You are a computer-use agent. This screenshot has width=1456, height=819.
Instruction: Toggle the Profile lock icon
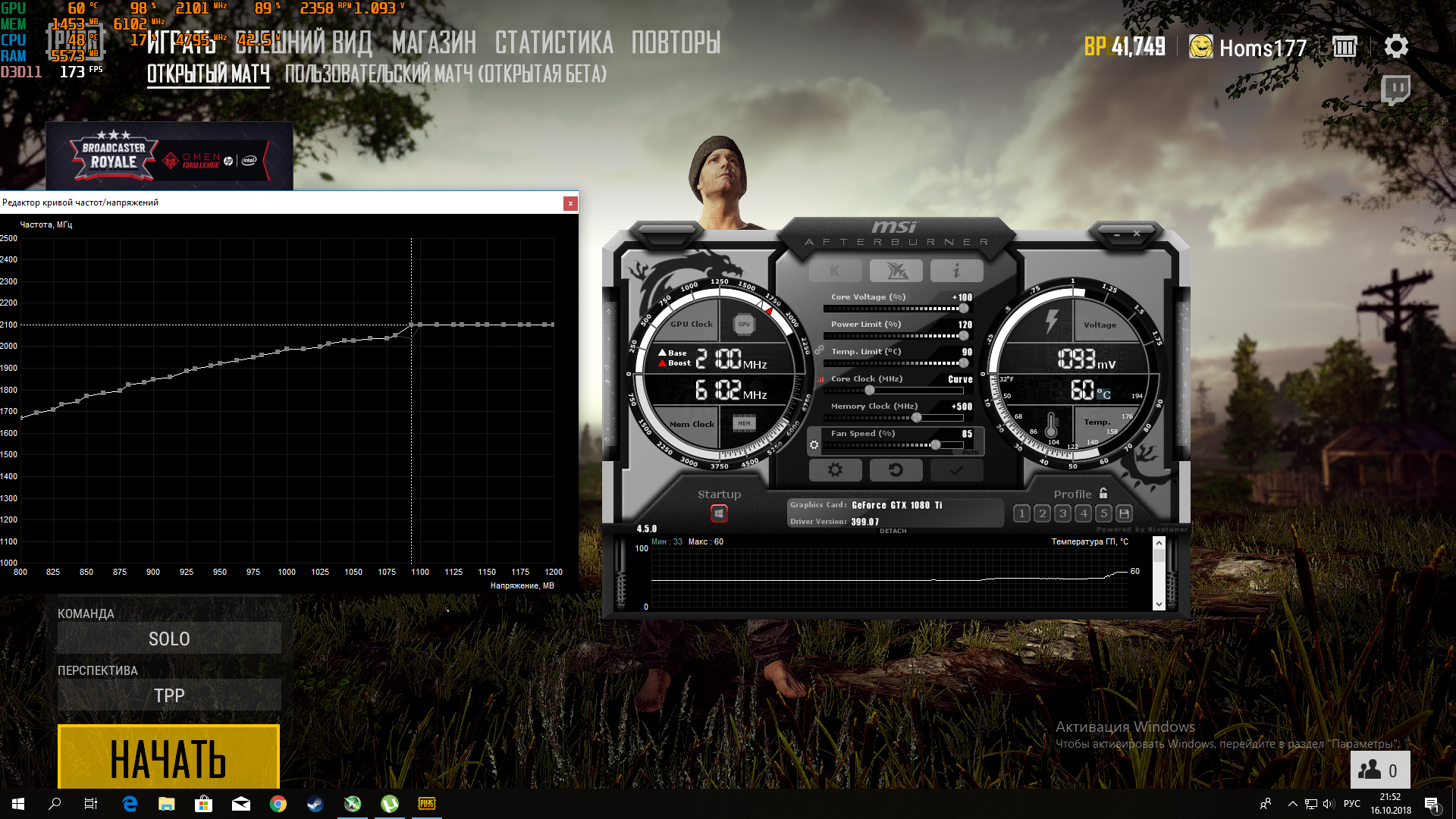tap(1103, 493)
